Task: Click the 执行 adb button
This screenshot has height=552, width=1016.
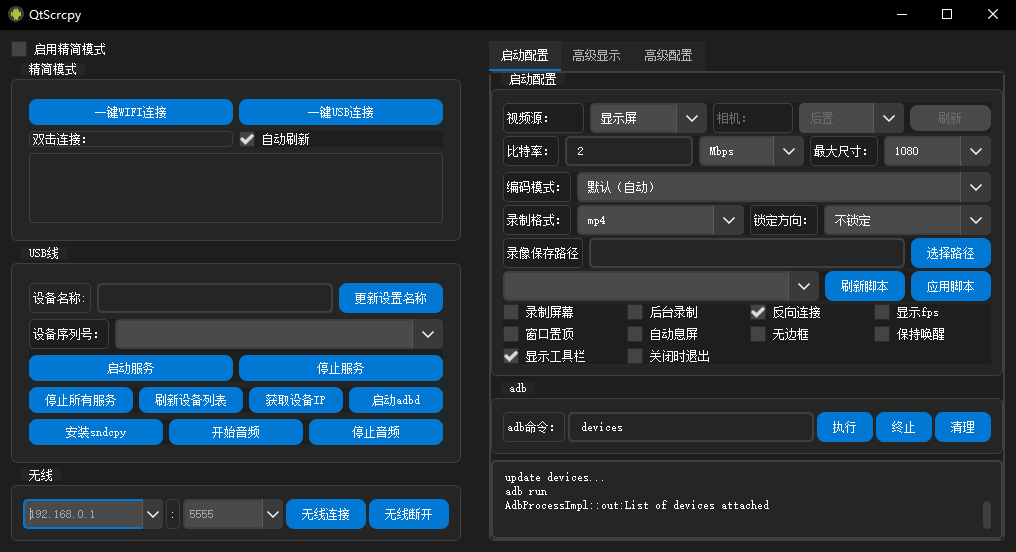Action: point(844,428)
